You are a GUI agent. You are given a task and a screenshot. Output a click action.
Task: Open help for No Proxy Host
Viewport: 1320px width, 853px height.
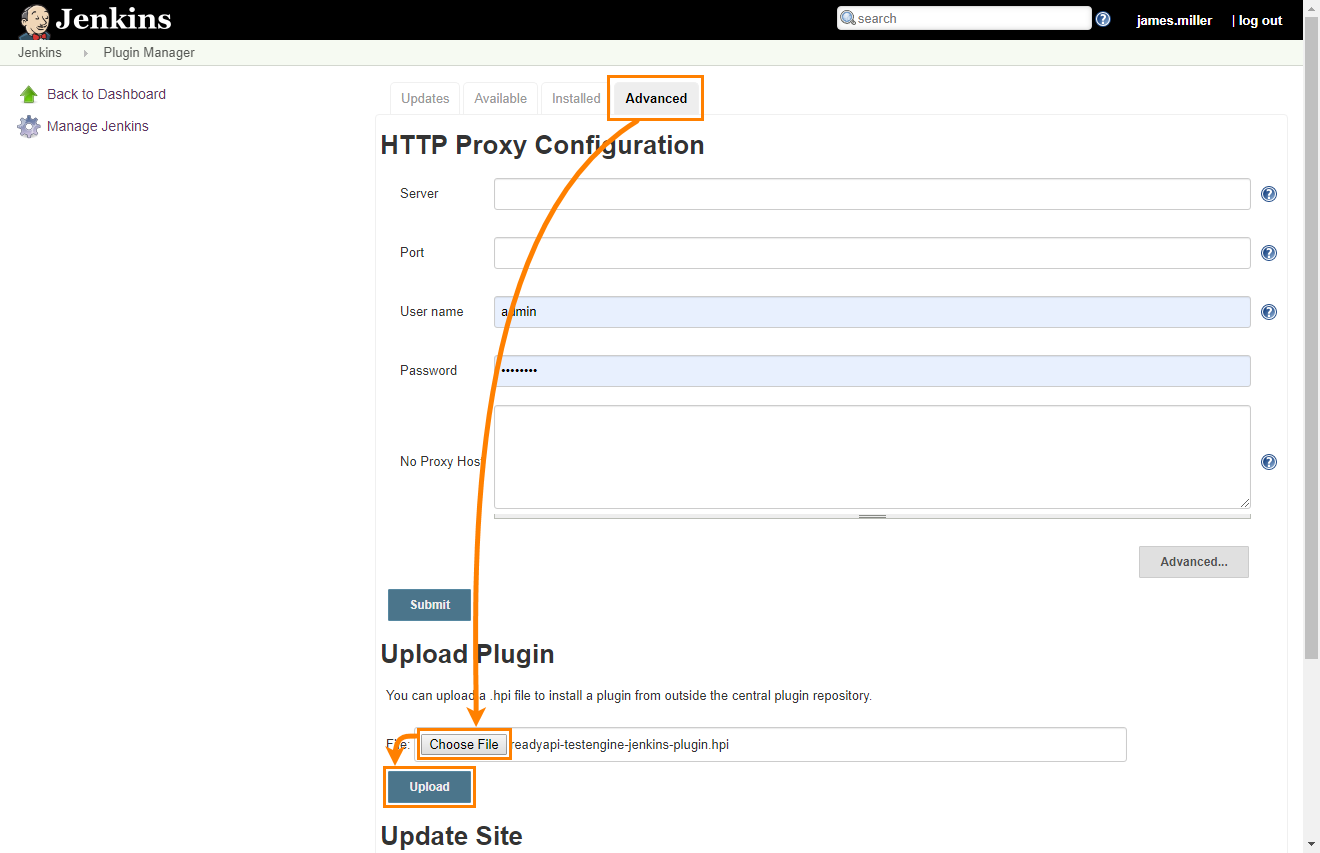1268,461
